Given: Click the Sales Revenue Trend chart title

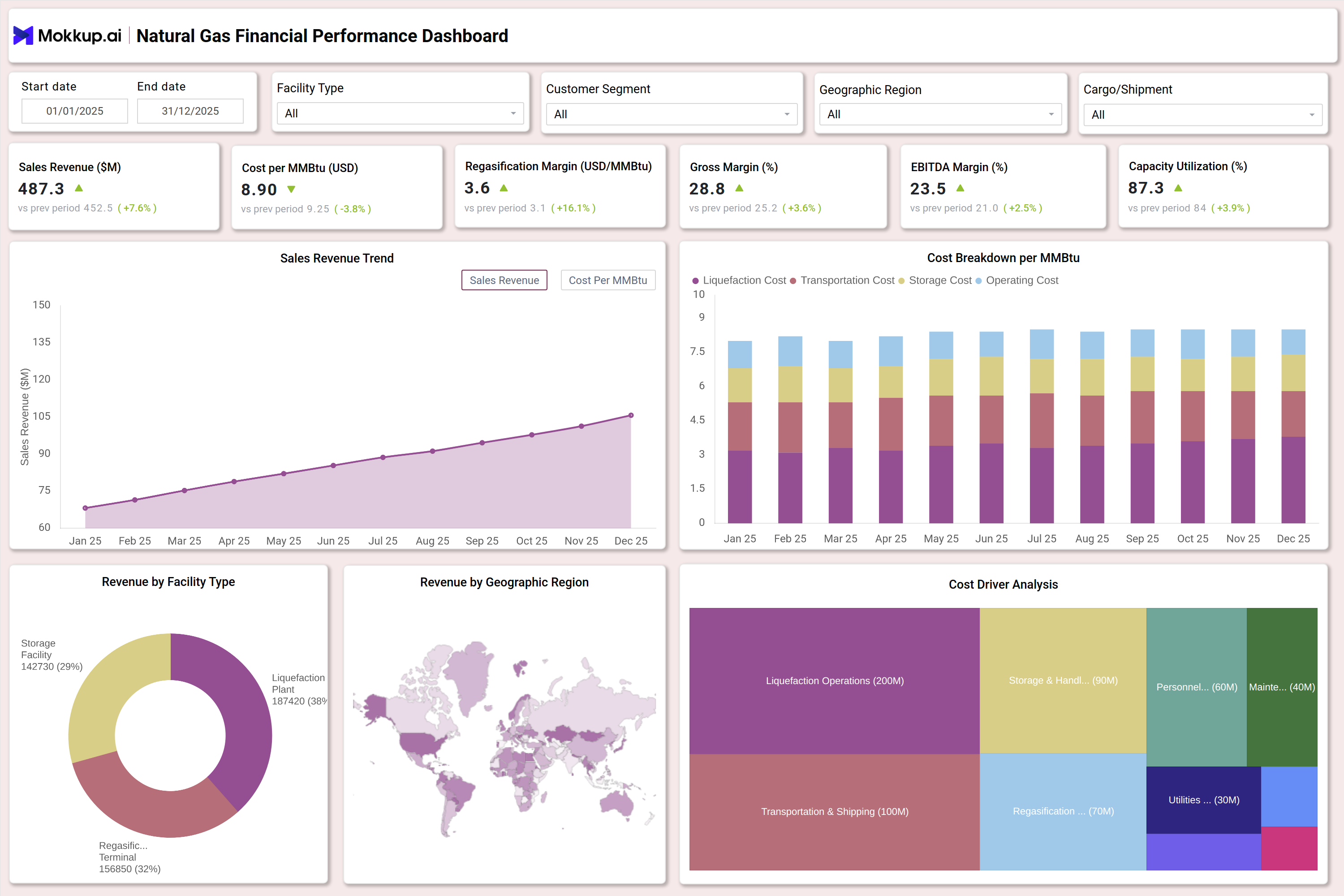Looking at the screenshot, I should click(x=337, y=258).
